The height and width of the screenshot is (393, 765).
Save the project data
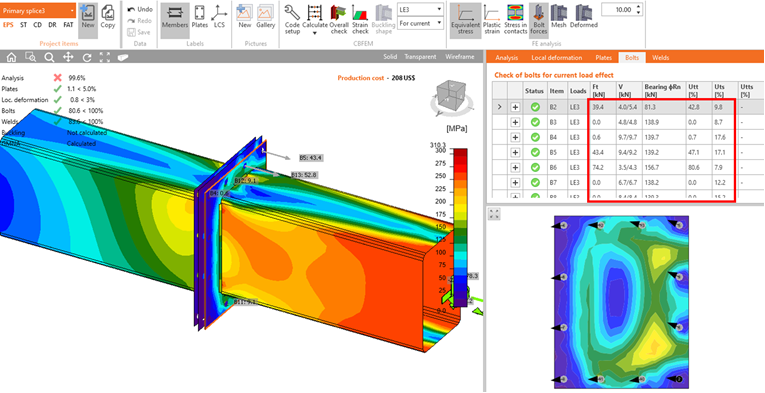[139, 32]
